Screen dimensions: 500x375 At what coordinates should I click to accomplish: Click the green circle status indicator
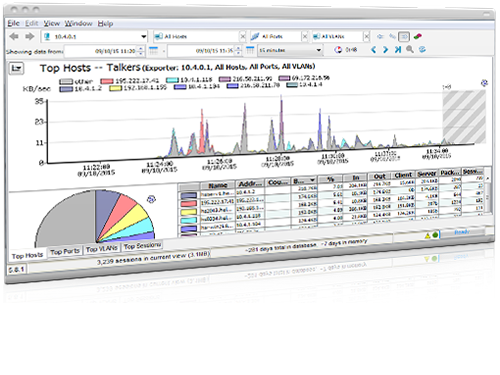click(435, 235)
